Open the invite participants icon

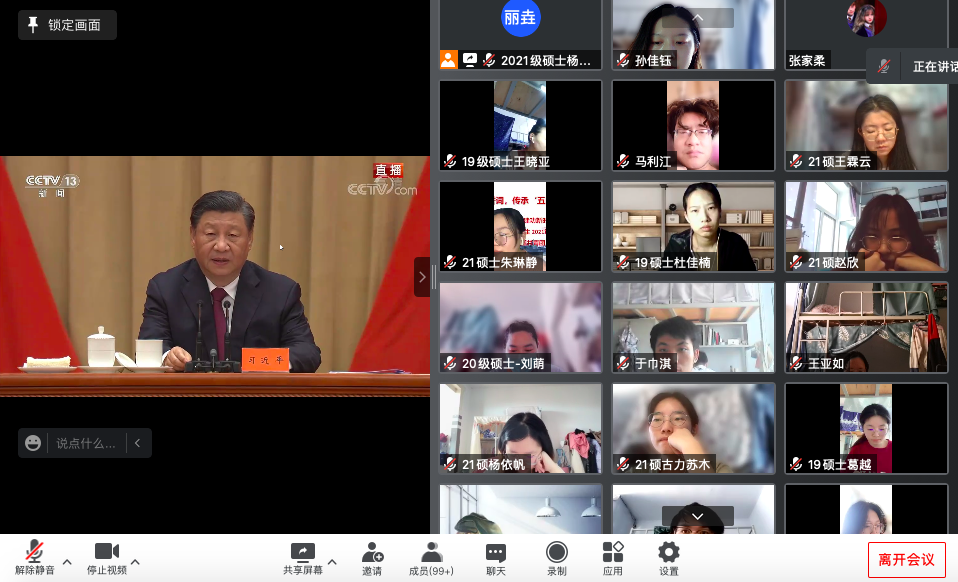click(372, 552)
